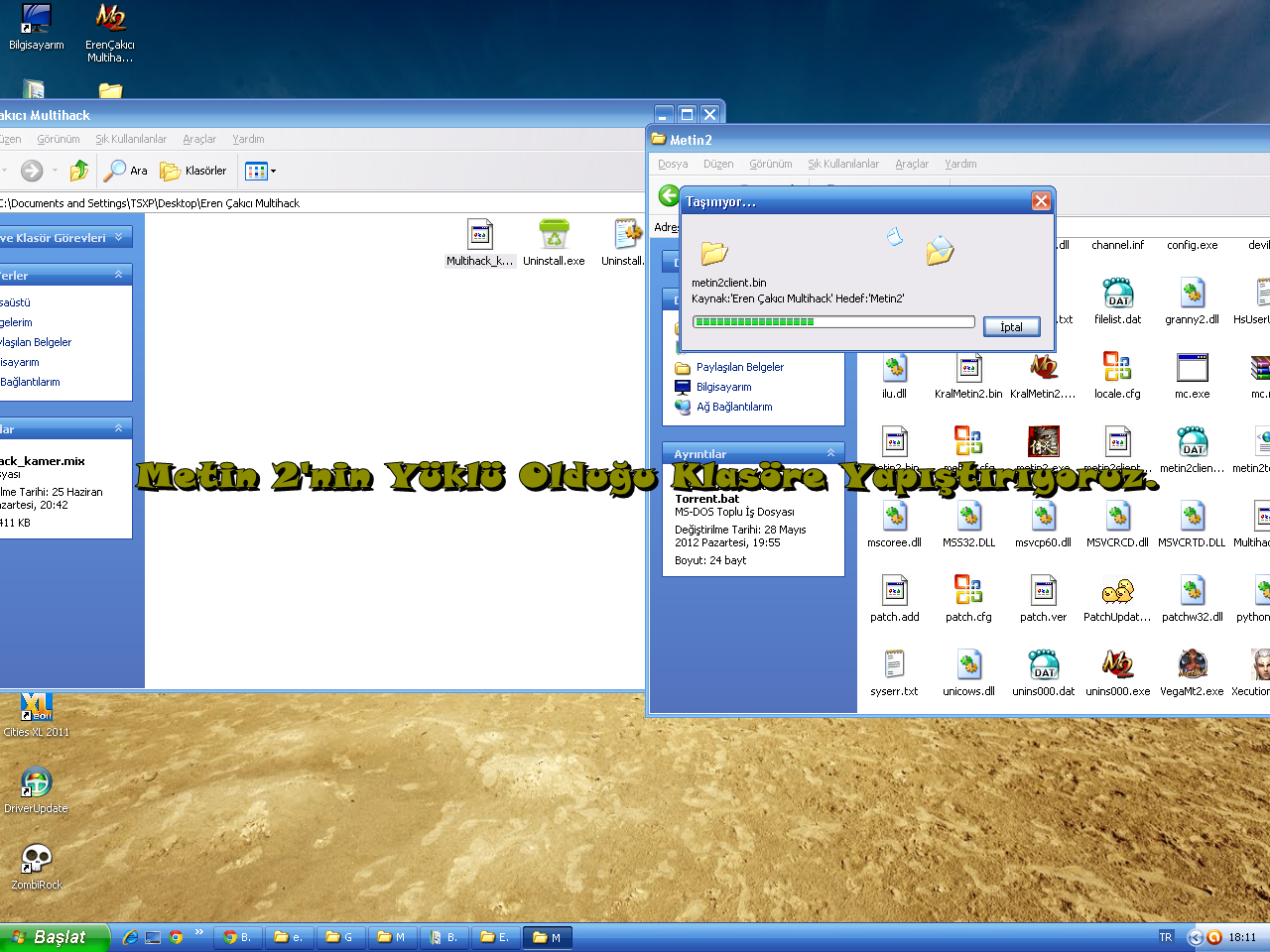Viewport: 1270px width, 952px height.
Task: Click the TR language indicator in tray
Action: click(1166, 937)
